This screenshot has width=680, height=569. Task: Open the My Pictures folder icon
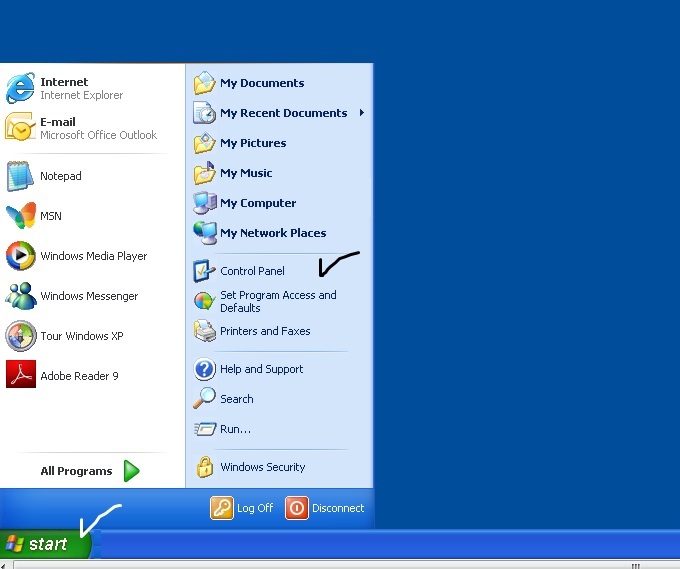click(204, 143)
